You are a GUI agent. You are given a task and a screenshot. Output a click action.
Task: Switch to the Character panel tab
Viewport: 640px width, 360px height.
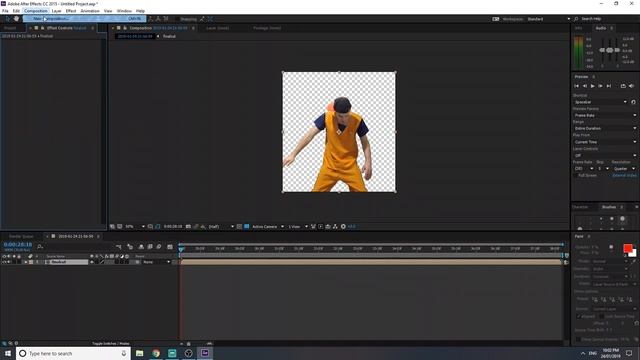580,207
